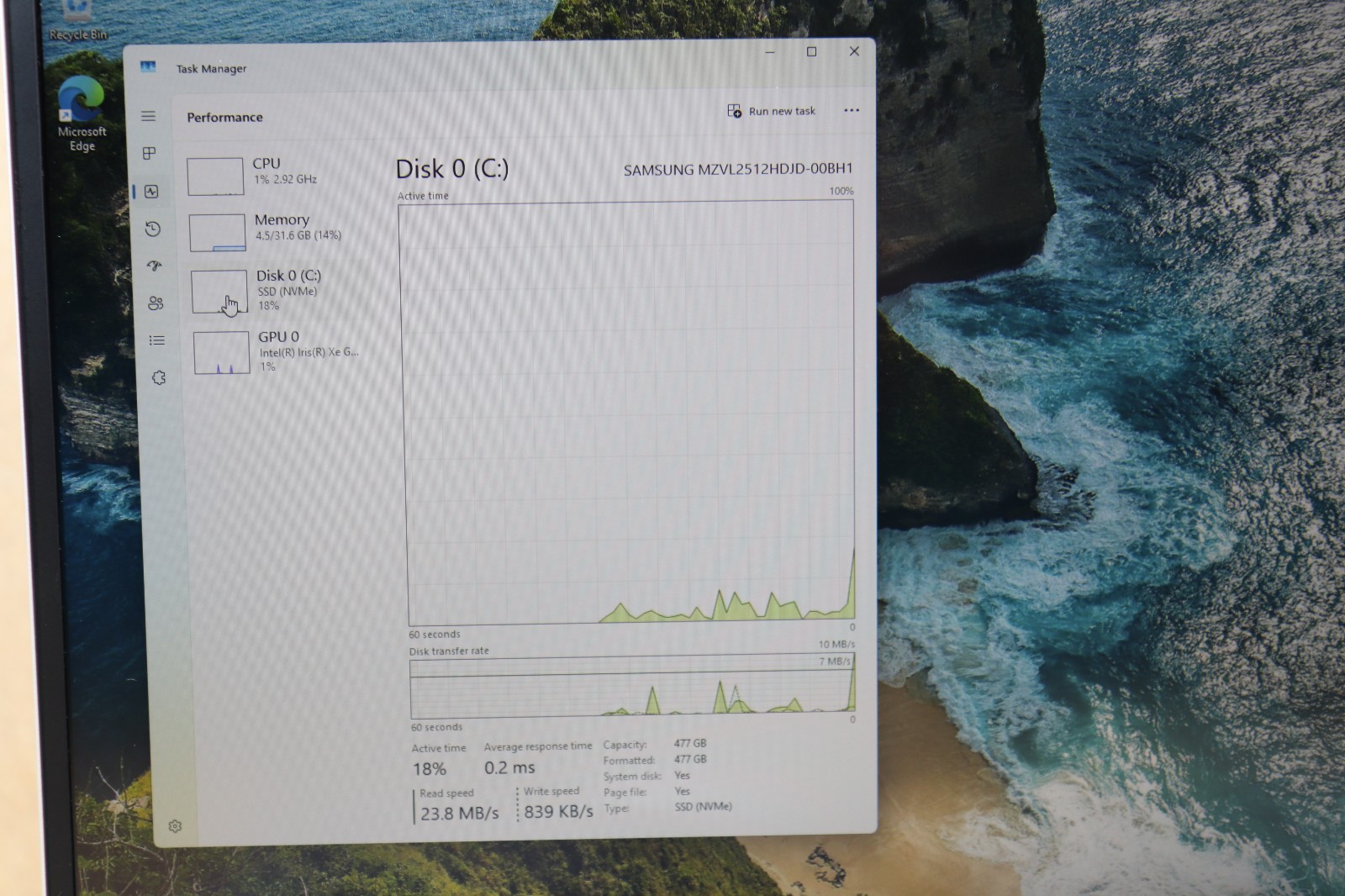
Task: Click the Run new task icon
Action: coord(734,111)
